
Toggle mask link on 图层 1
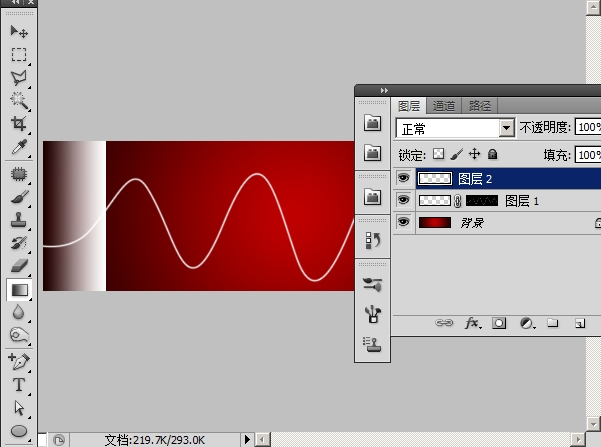pyautogui.click(x=458, y=201)
